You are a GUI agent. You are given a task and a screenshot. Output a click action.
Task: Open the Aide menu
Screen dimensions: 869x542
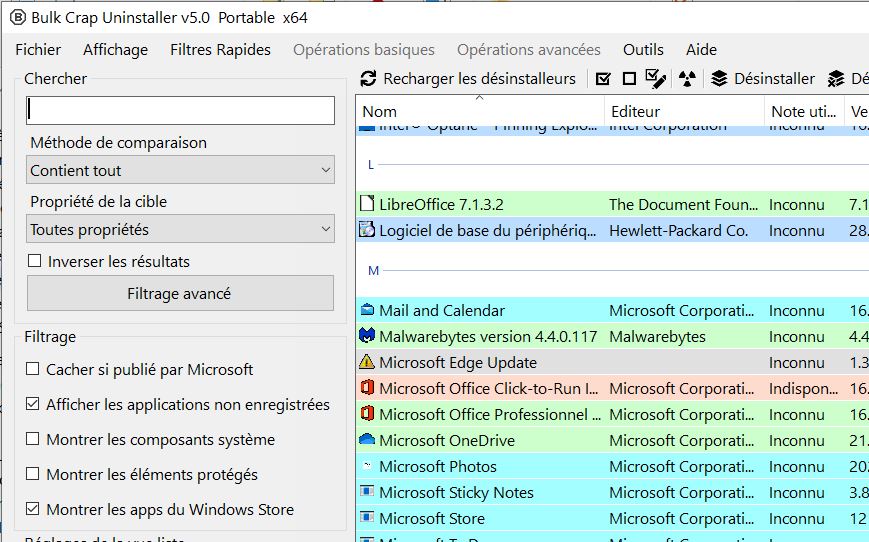pos(701,50)
